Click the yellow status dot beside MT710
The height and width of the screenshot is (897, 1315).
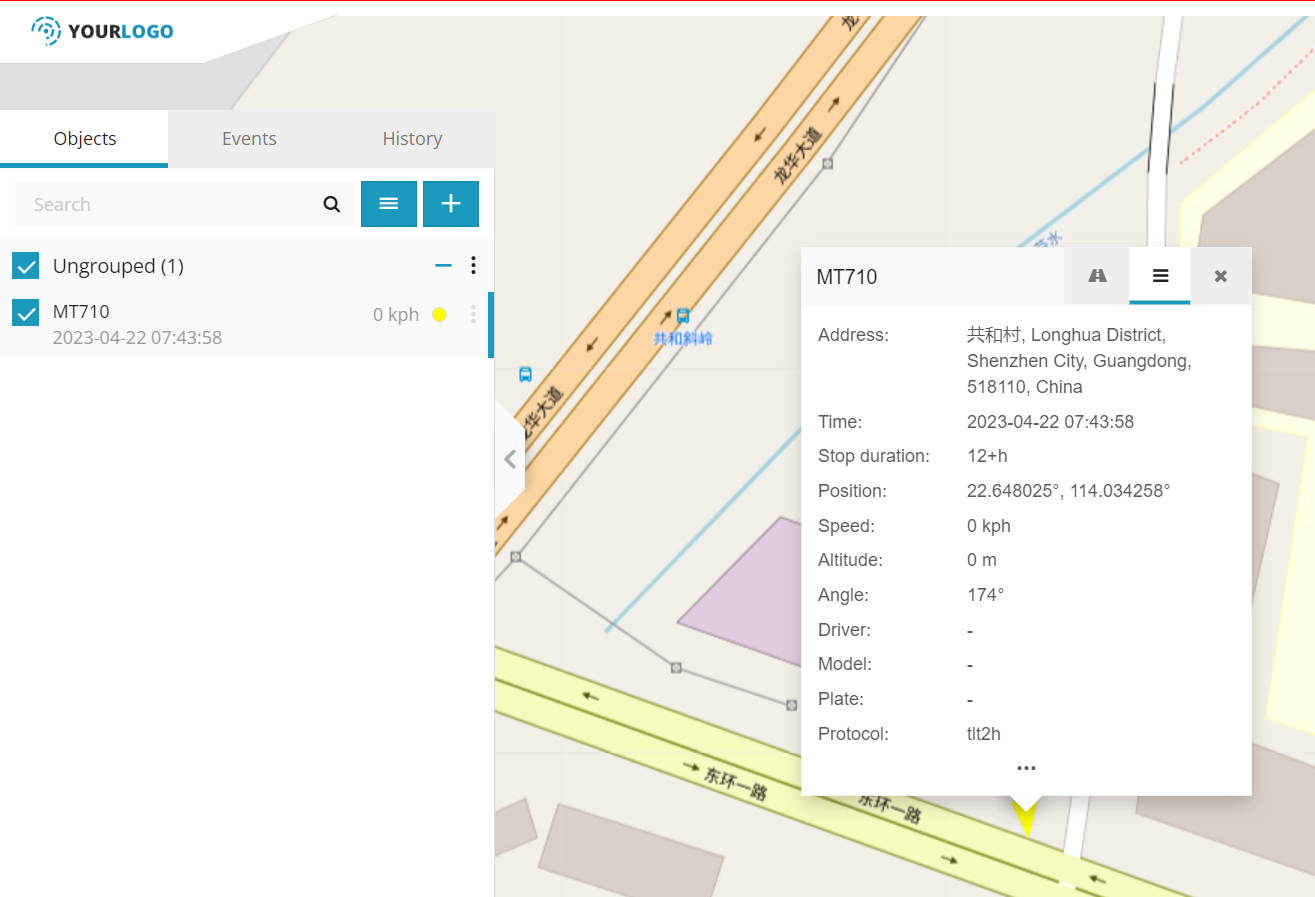(439, 313)
